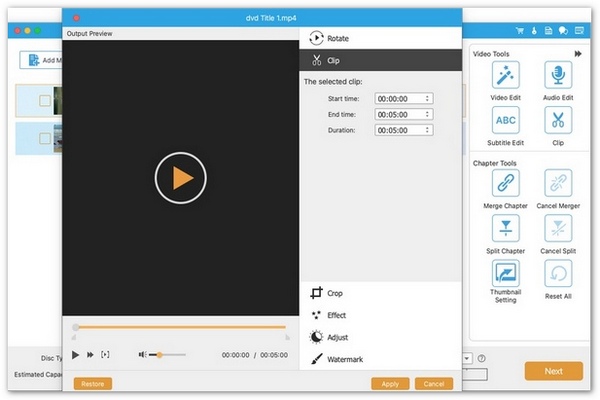The image size is (600, 400).
Task: Click the Cancel button
Action: pyautogui.click(x=434, y=384)
